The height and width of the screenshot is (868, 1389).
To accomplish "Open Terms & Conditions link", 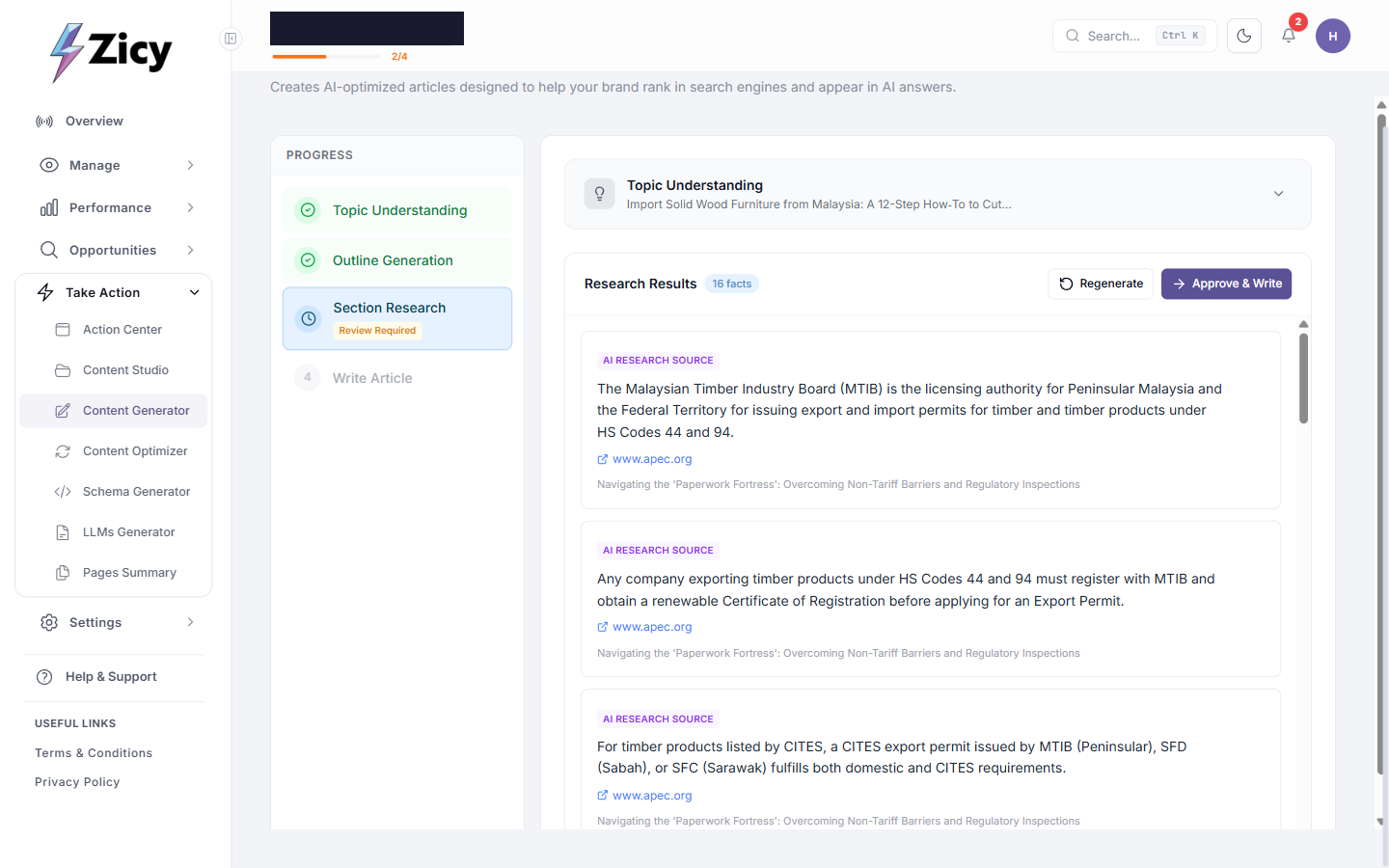I will pos(94,753).
